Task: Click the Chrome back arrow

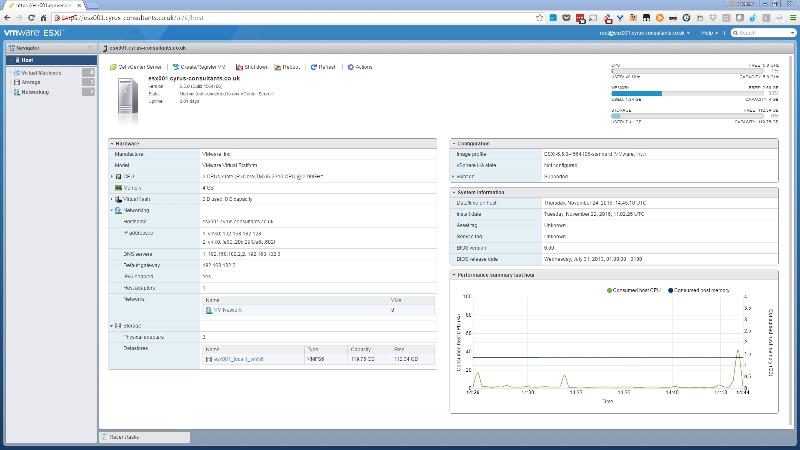Action: pyautogui.click(x=9, y=18)
